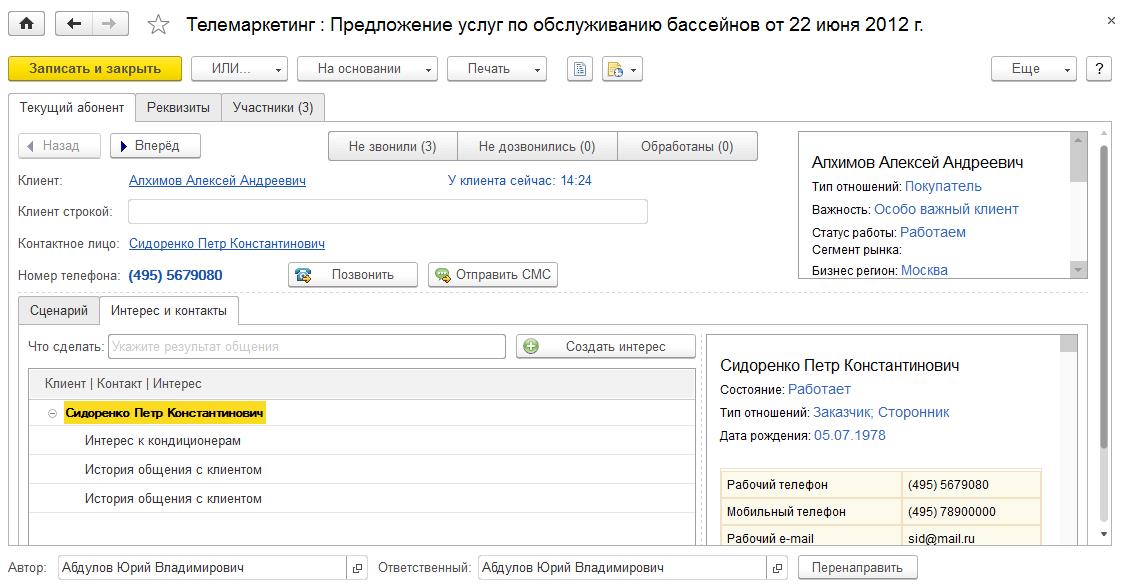This screenshot has width=1126, height=586.
Task: Open author field's select icon
Action: (357, 568)
